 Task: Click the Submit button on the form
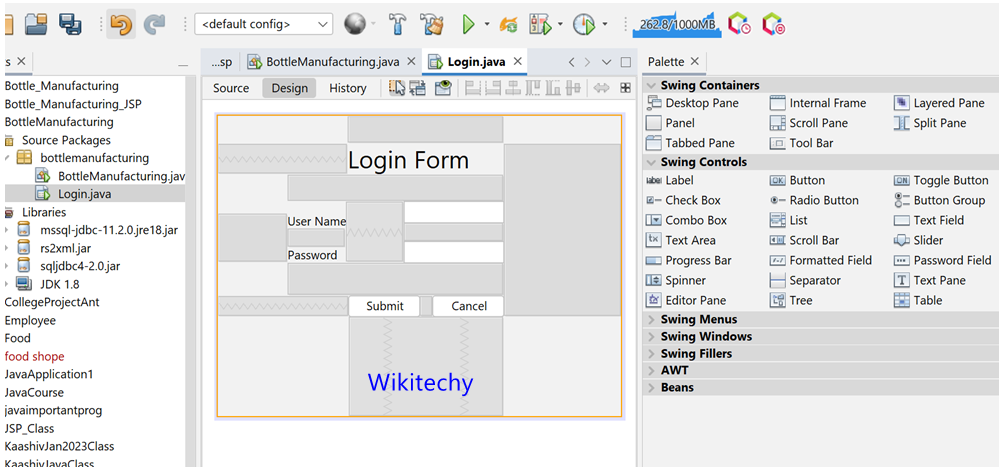385,306
